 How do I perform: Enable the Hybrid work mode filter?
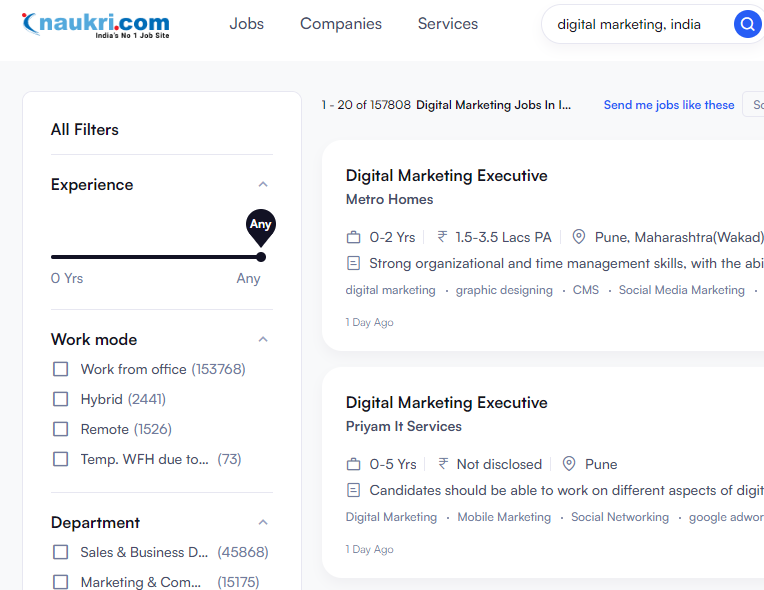click(x=60, y=399)
